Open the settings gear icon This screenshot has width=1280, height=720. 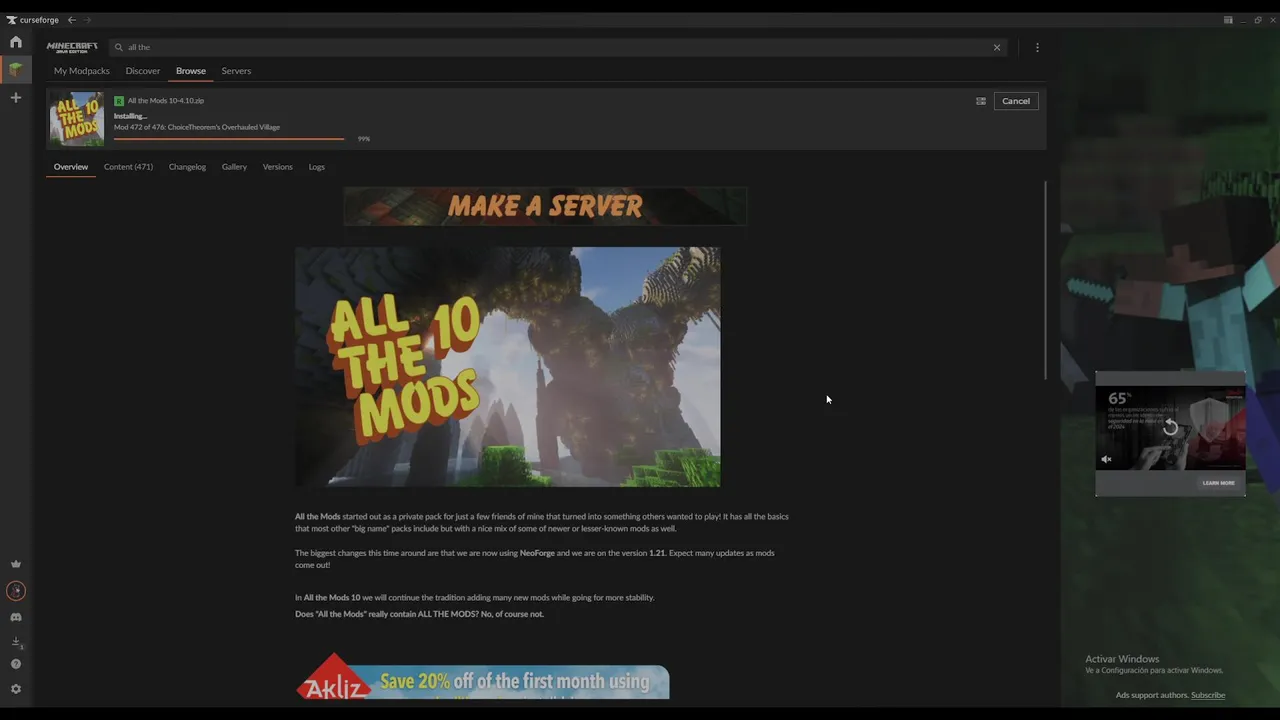pyautogui.click(x=16, y=689)
